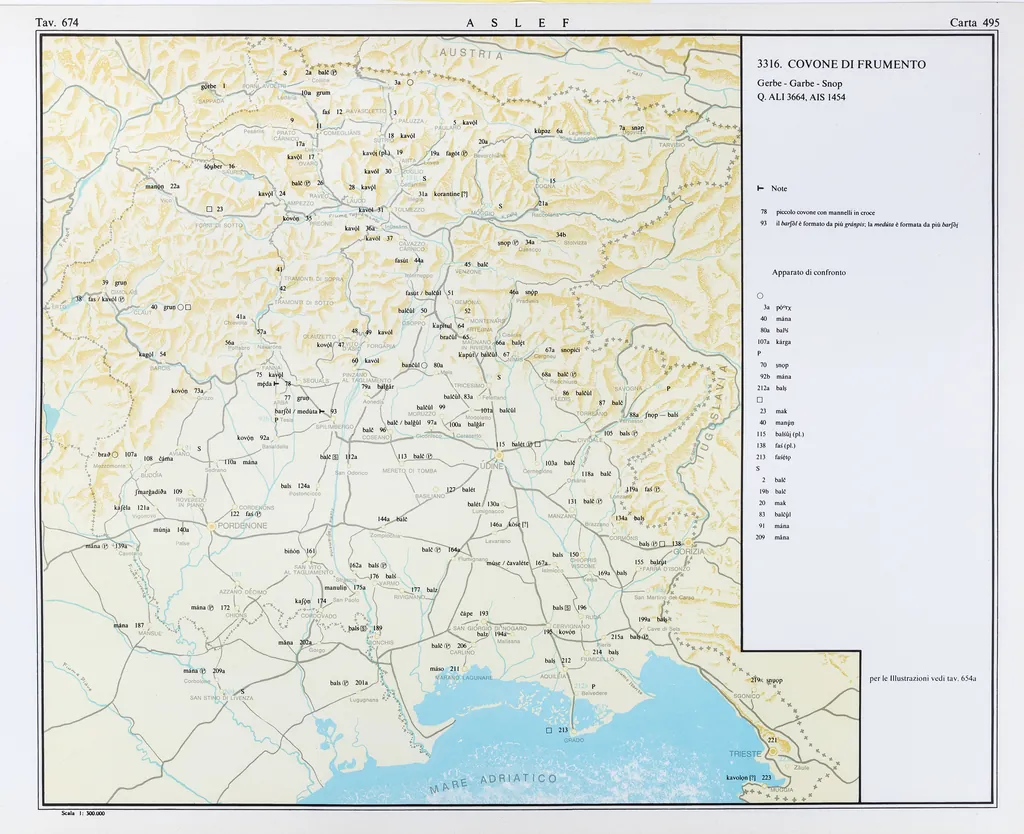Click the square symbol beside point 23
Image resolution: width=1024 pixels, height=834 pixels.
pos(209,209)
